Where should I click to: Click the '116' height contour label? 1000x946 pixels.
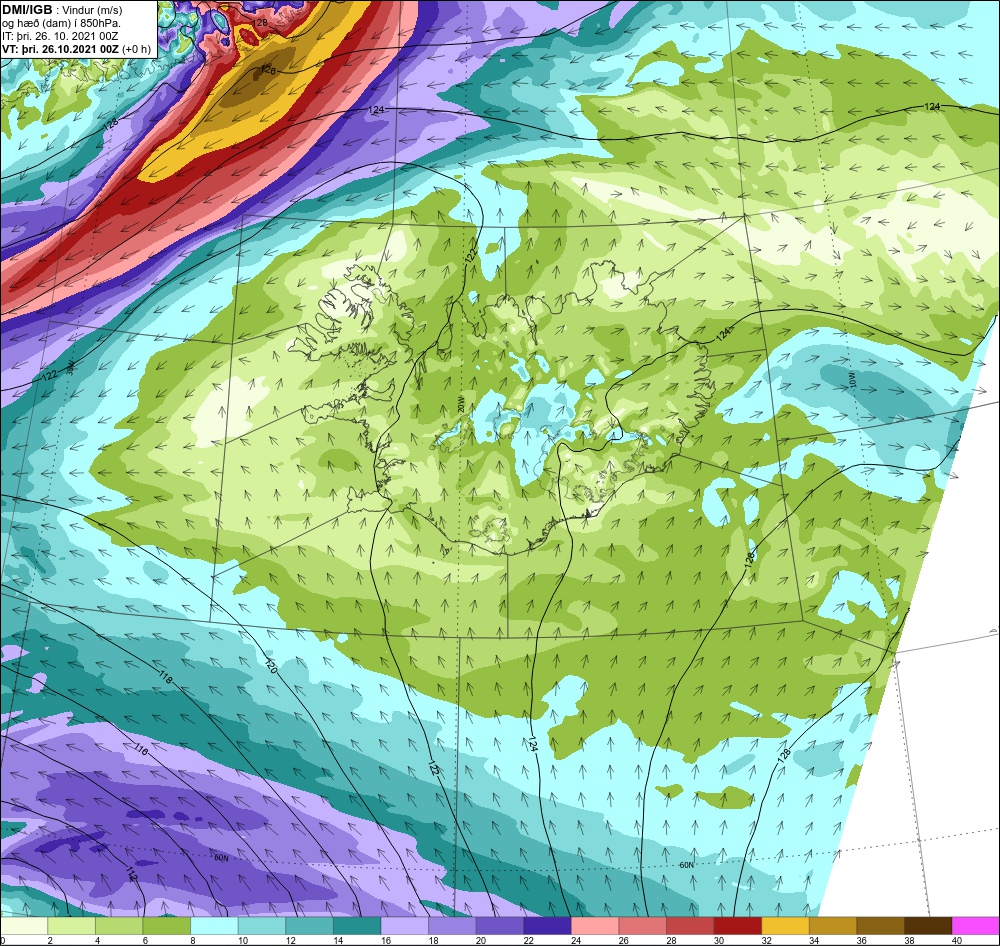coord(140,749)
